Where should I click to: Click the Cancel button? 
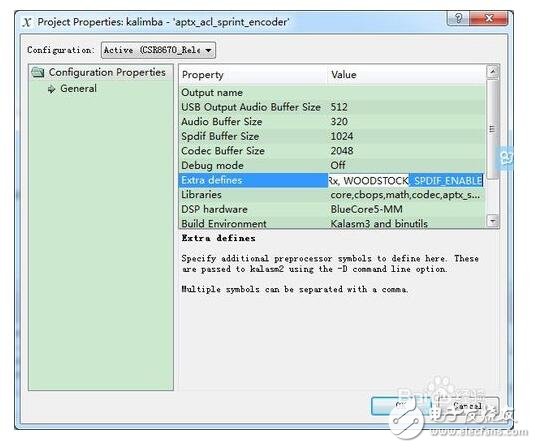tap(468, 406)
